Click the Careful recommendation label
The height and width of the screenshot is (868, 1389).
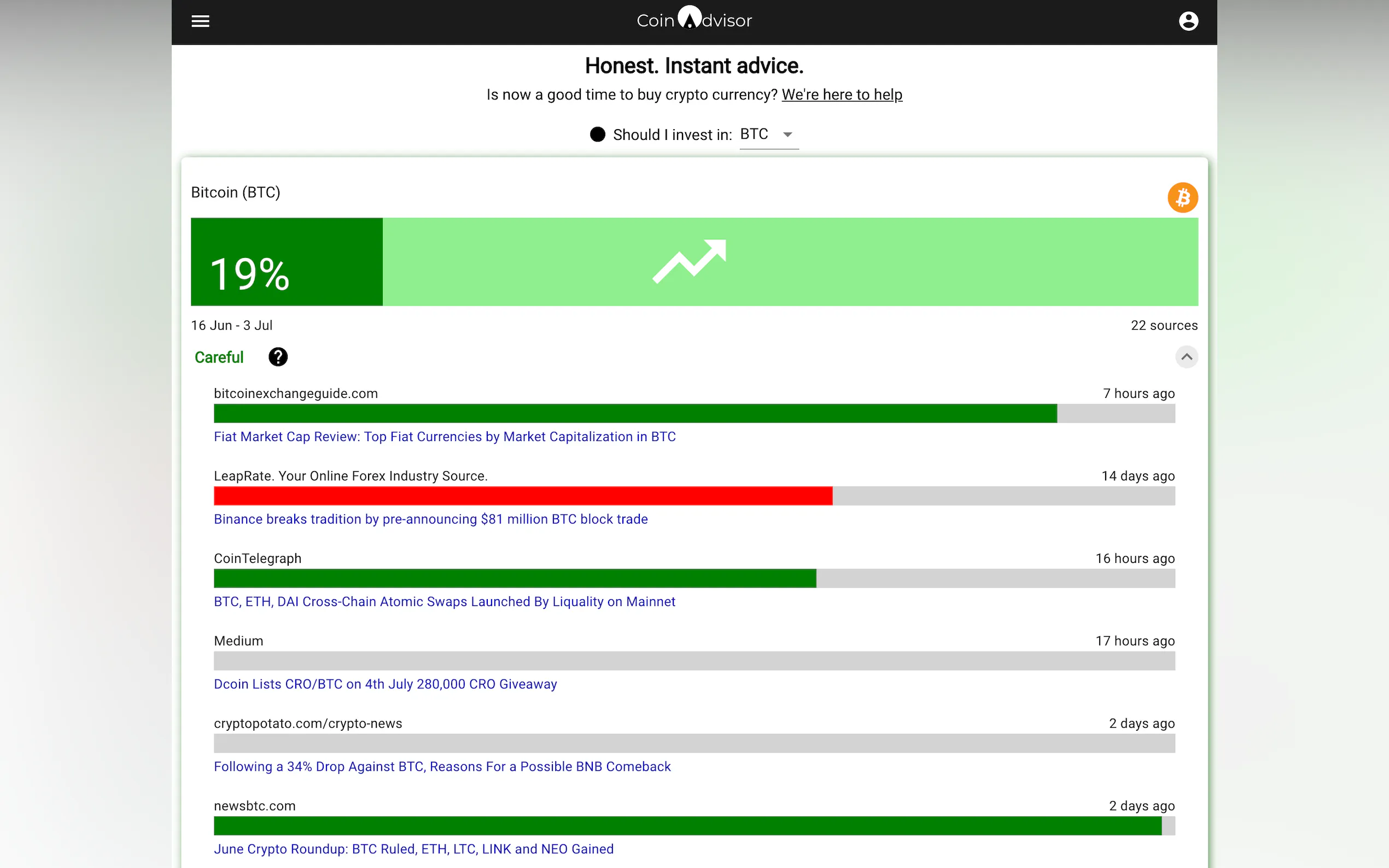click(x=219, y=357)
